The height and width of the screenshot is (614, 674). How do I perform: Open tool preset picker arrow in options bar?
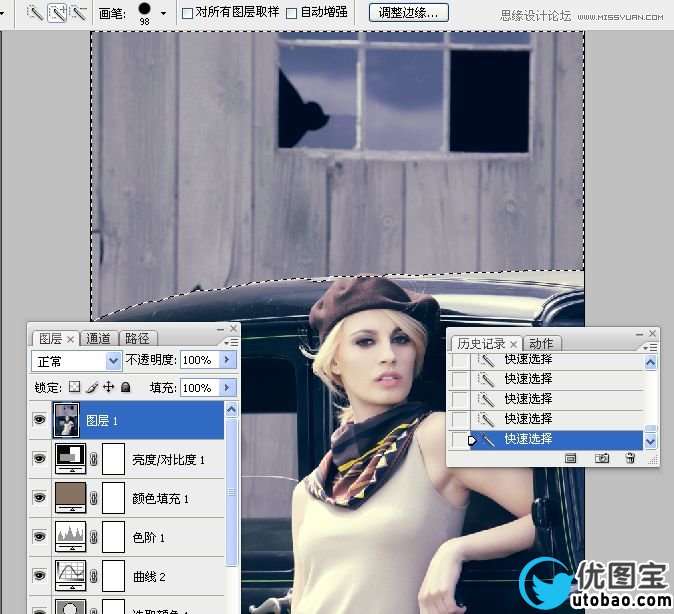[x=2, y=13]
